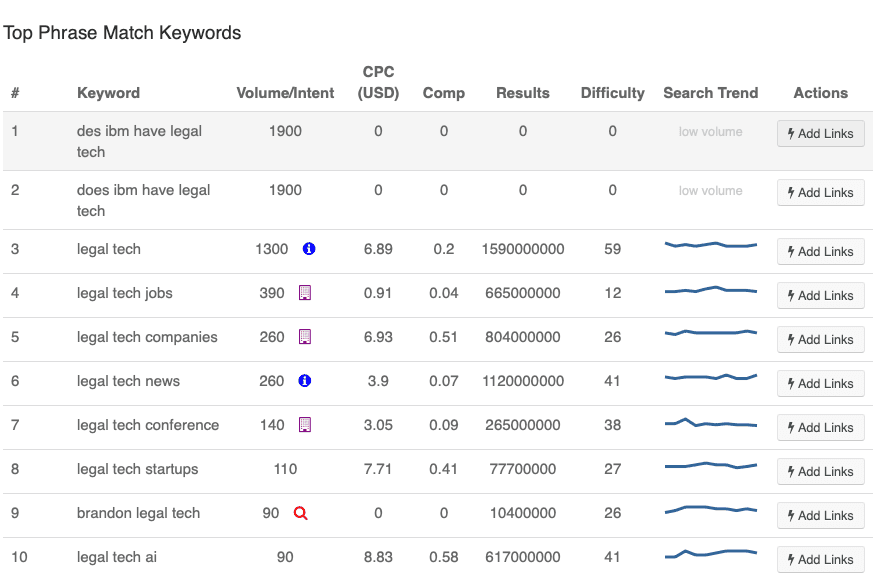Click the CPC (USD) column header

[378, 82]
